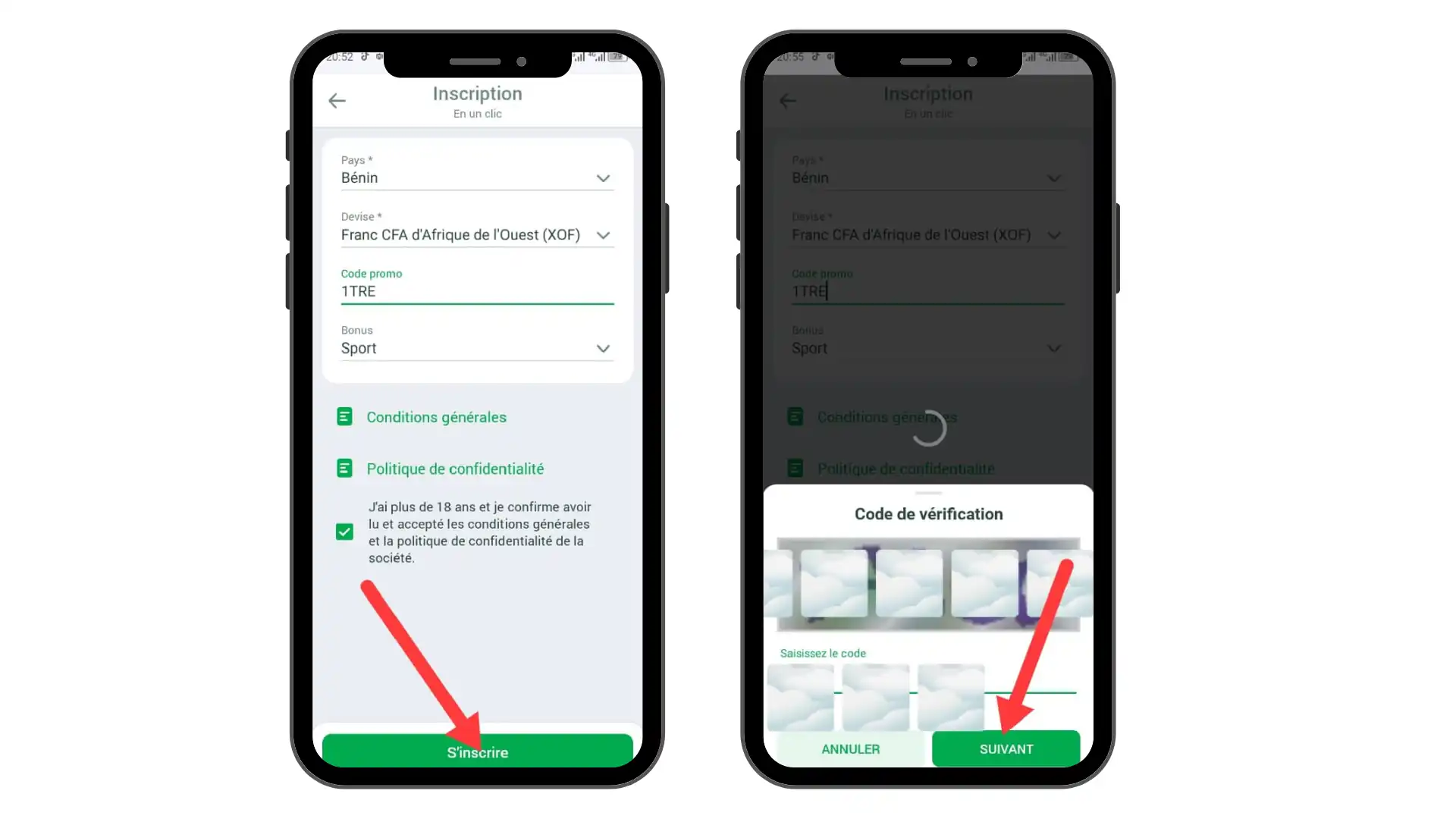Click the back arrow on inscription screen
The width and height of the screenshot is (1456, 819).
(x=337, y=99)
